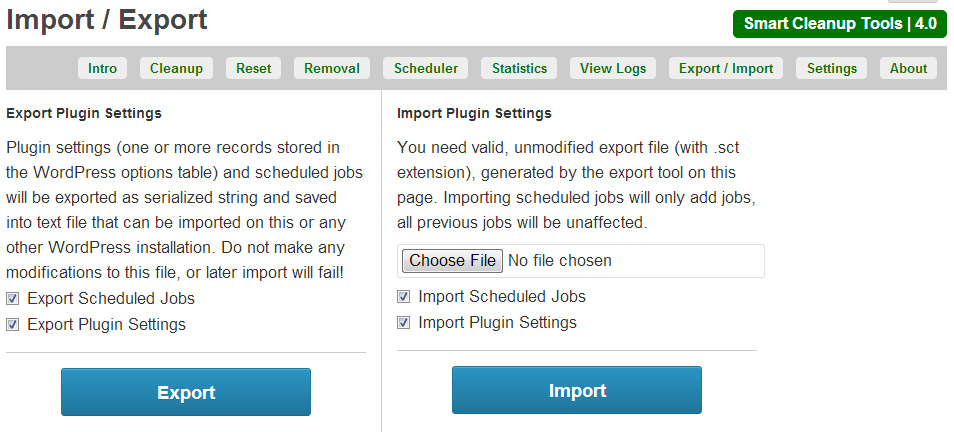Toggle Export Plugin Settings checkbox
954x432 pixels.
click(13, 324)
